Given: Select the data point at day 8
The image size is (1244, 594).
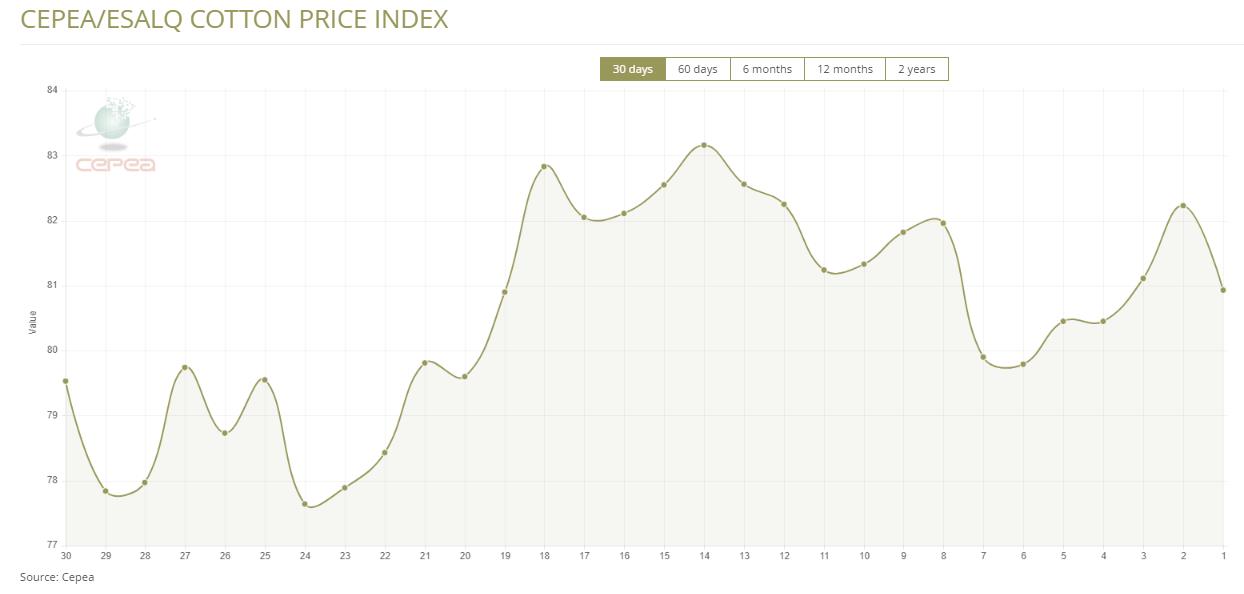Looking at the screenshot, I should [943, 223].
